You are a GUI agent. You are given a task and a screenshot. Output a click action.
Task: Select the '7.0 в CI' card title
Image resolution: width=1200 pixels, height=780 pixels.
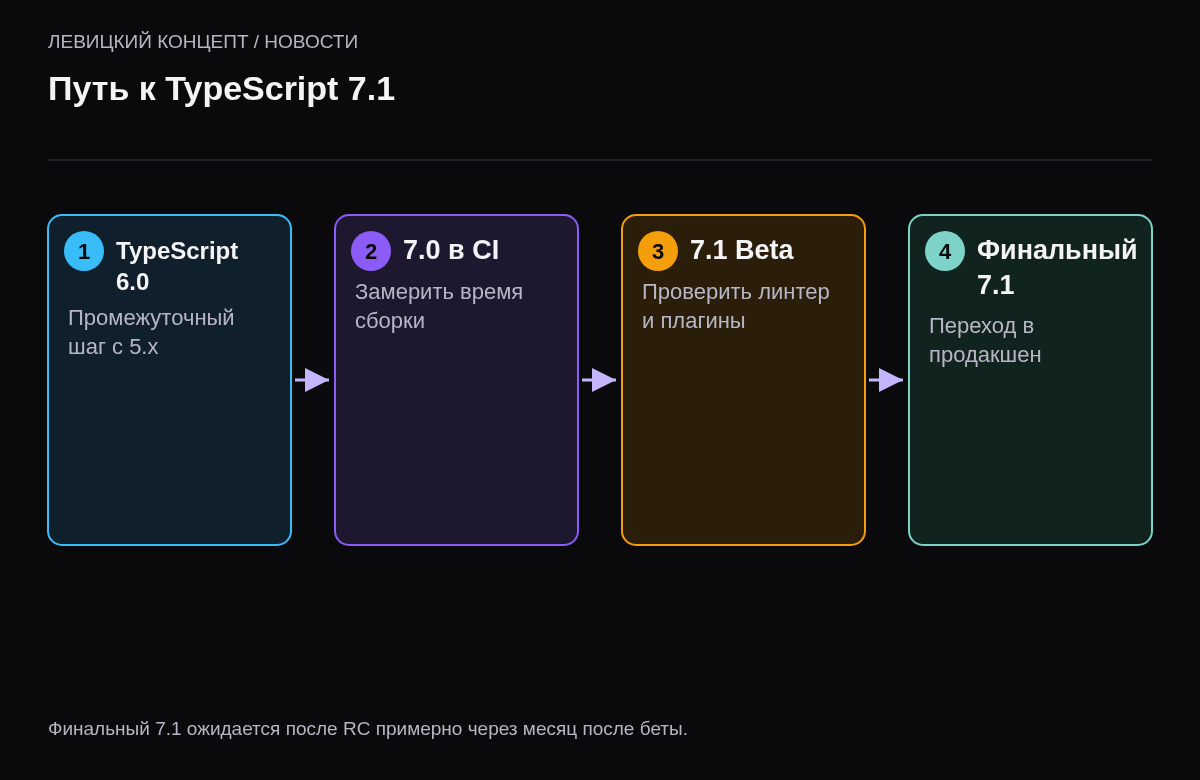pos(451,250)
